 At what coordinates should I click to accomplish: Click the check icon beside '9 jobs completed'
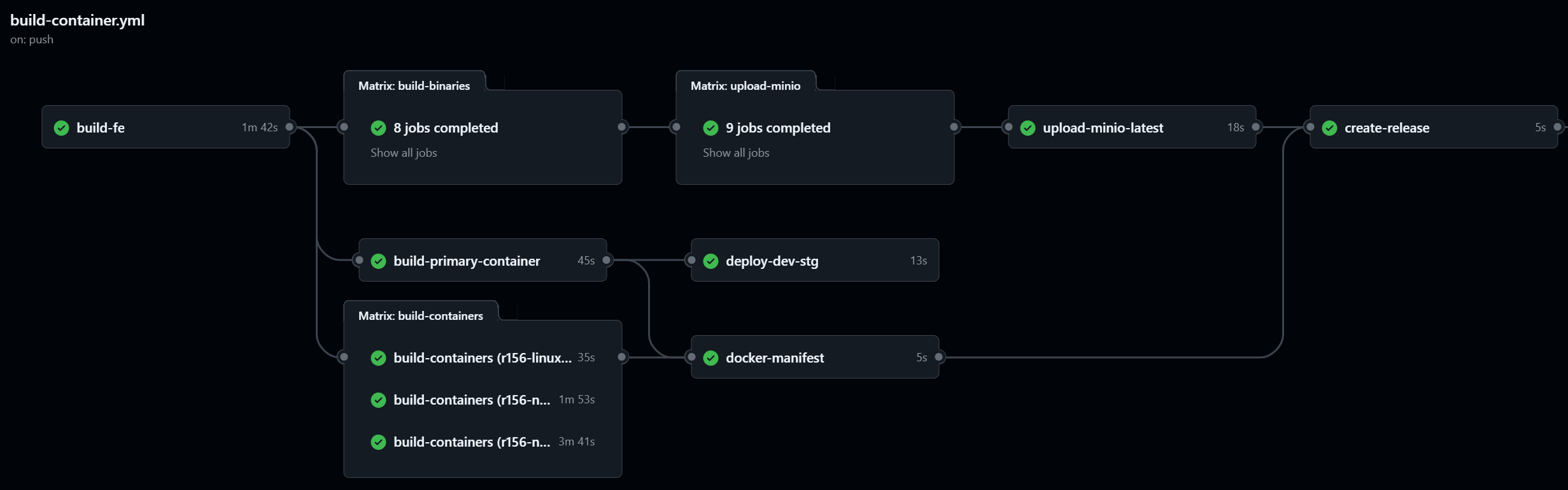pos(710,128)
